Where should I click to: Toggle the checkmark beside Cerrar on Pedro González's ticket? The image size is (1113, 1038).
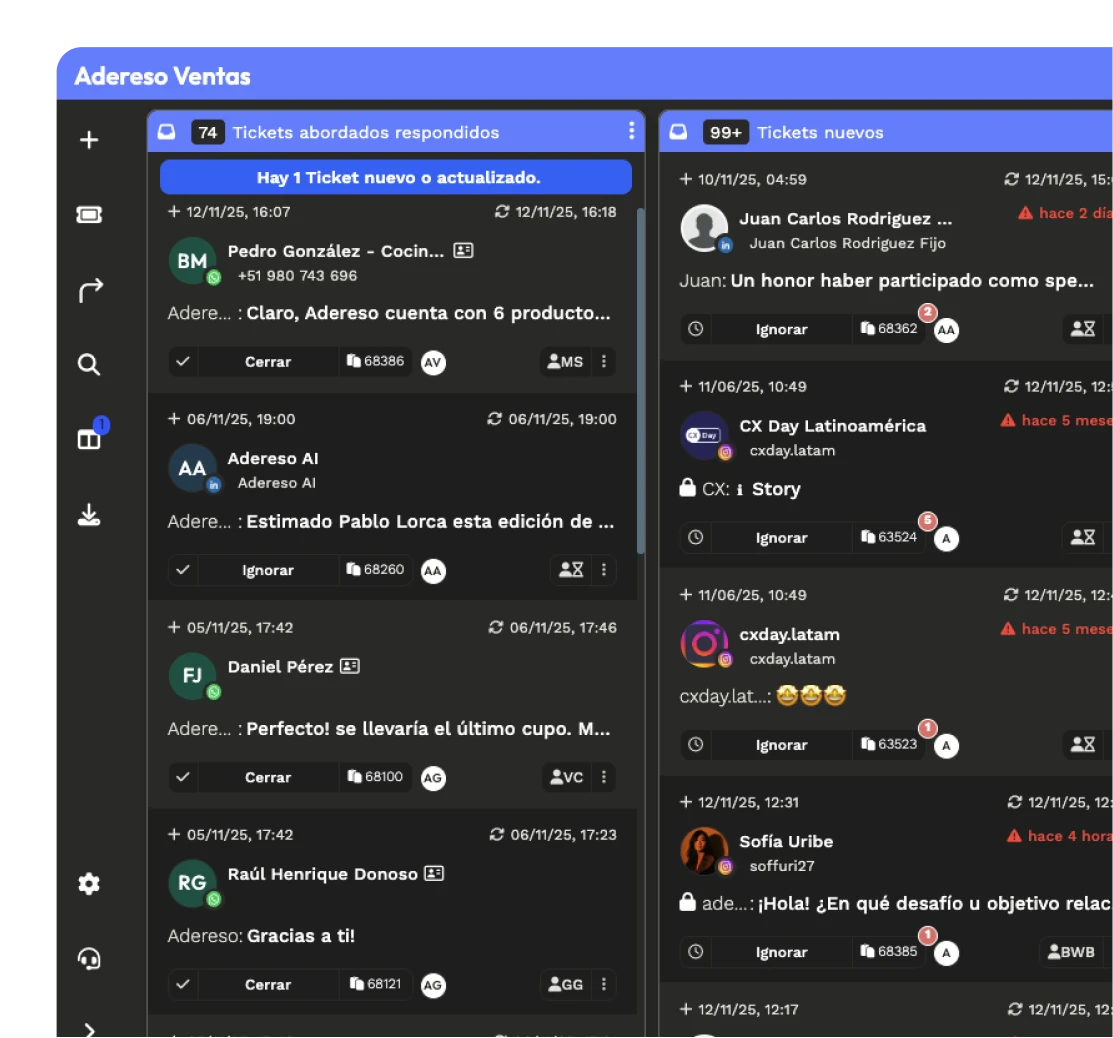(183, 361)
